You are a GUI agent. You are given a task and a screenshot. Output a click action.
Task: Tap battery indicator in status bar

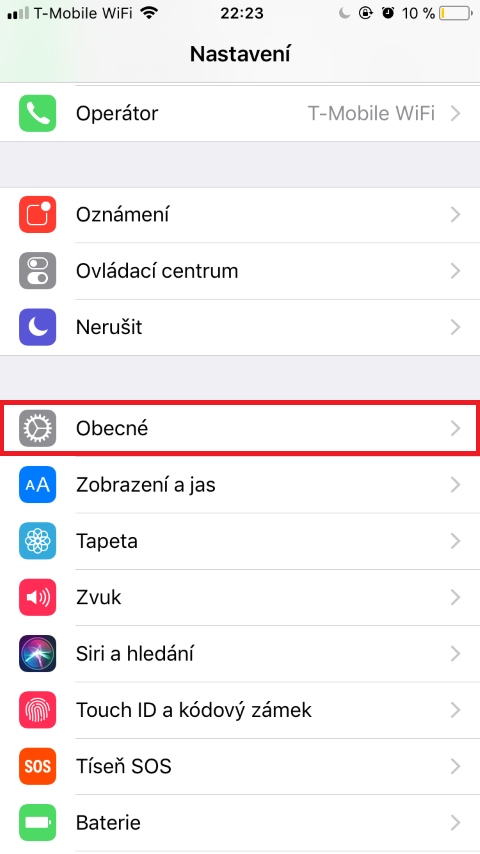[456, 13]
